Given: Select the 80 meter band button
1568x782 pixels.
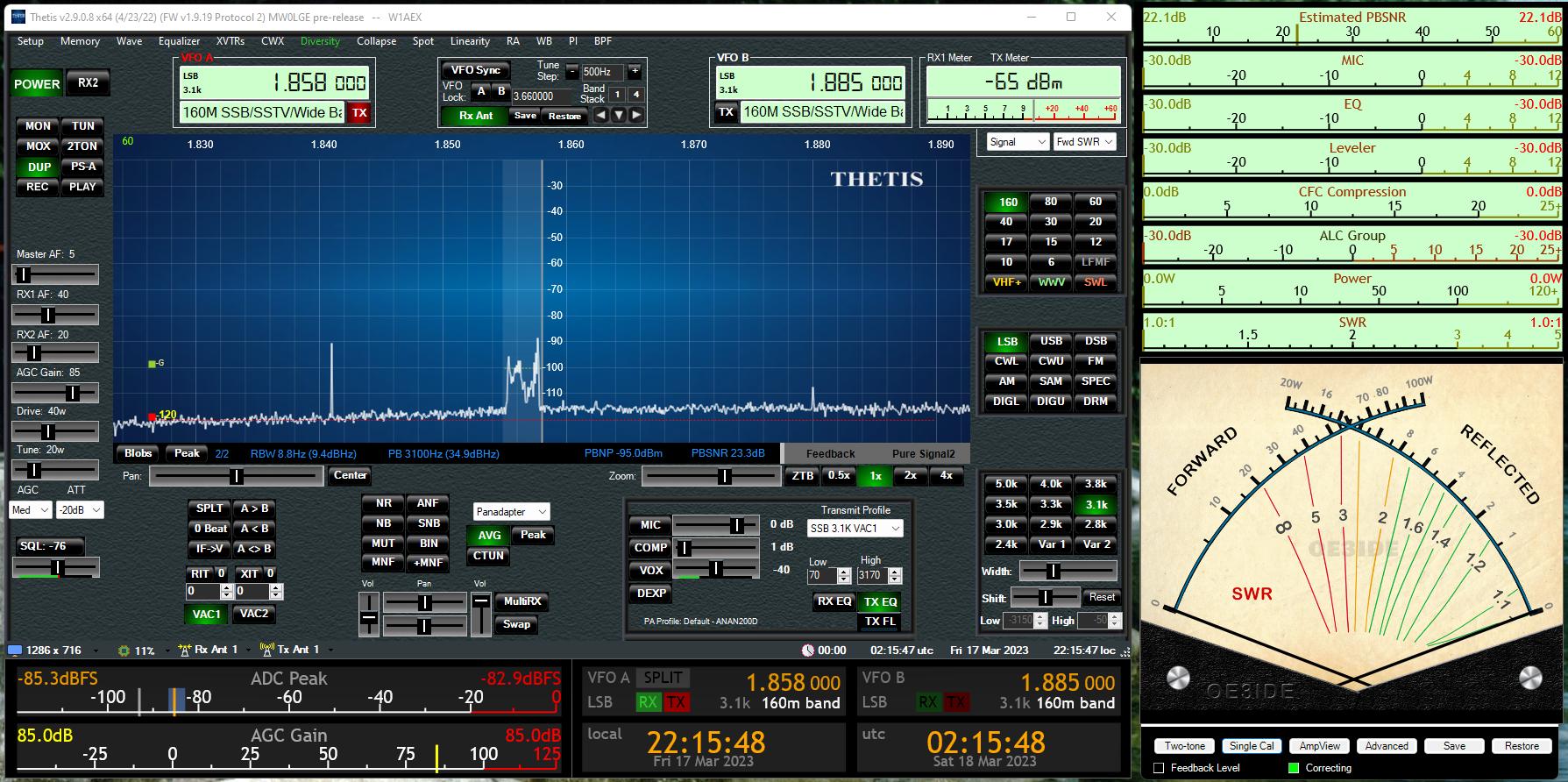Looking at the screenshot, I should (x=1051, y=202).
